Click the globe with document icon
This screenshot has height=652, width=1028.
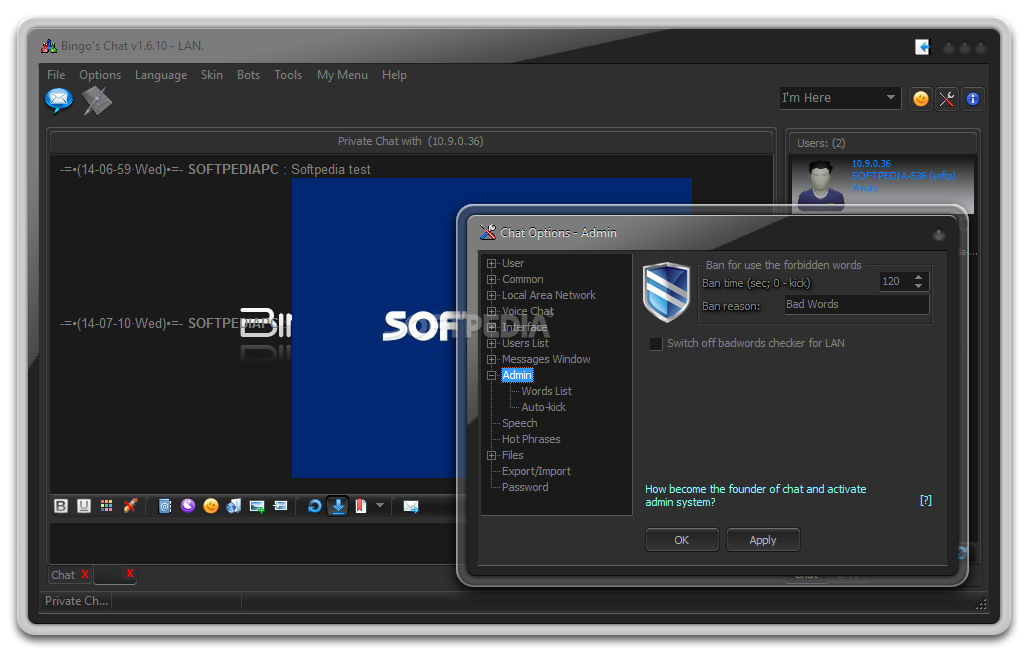coord(233,506)
